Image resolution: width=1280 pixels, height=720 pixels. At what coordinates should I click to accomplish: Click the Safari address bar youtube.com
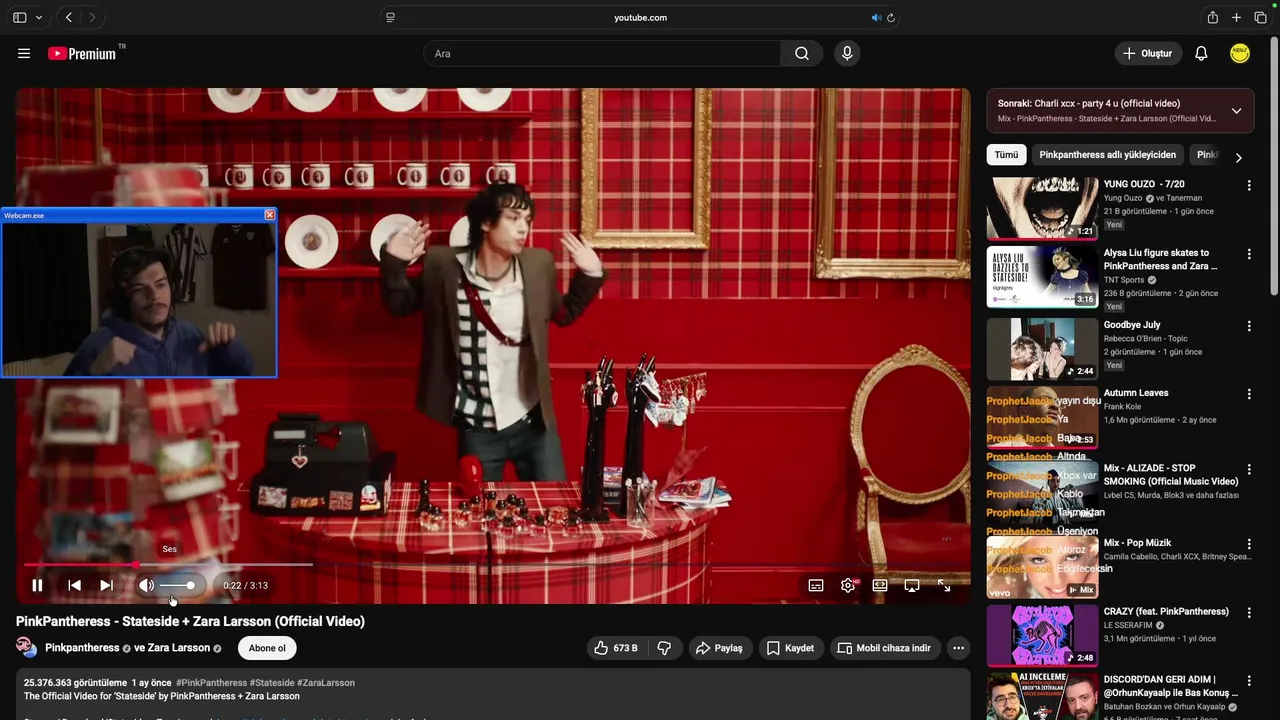(640, 17)
